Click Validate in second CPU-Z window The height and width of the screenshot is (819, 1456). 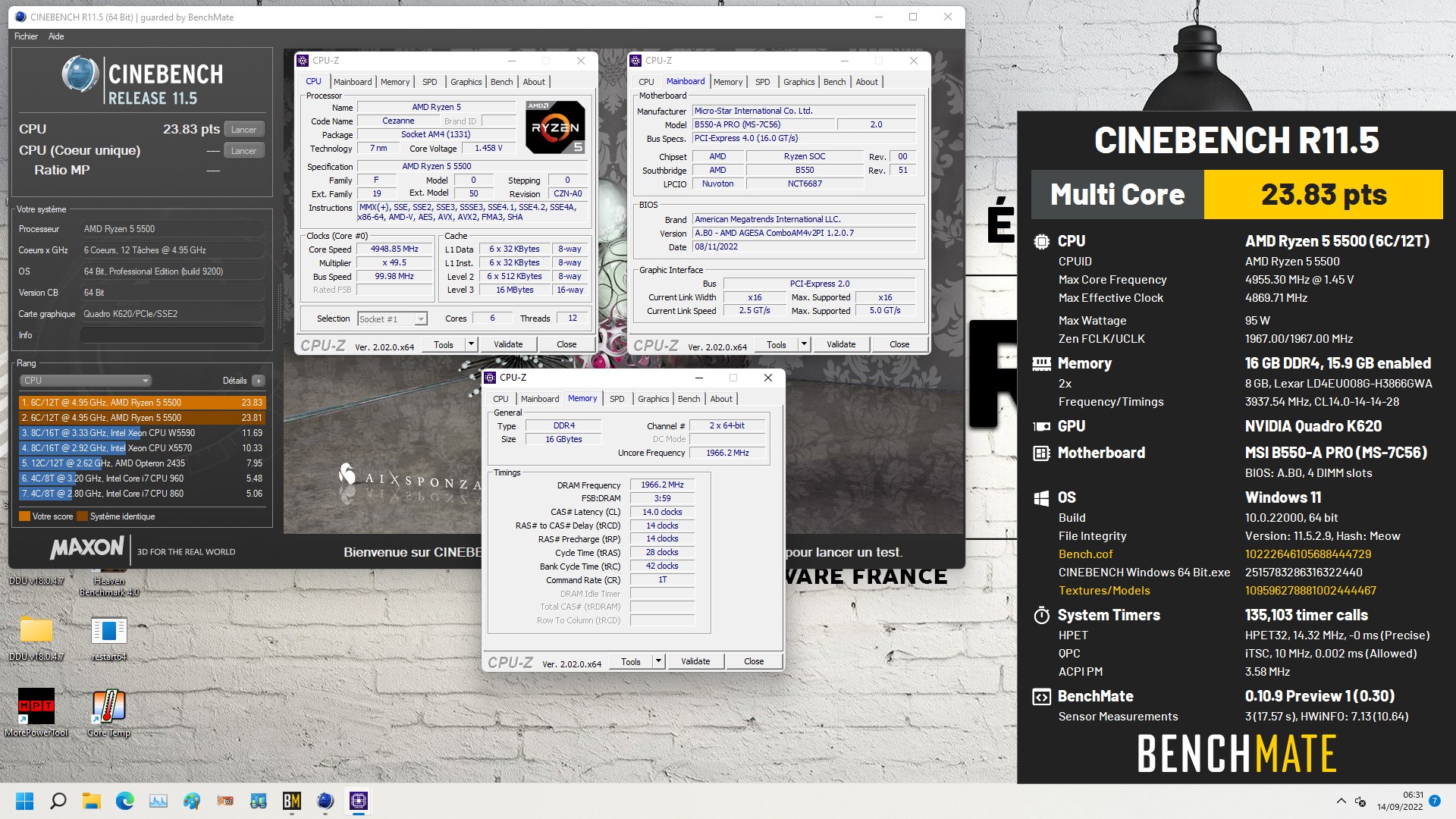(841, 344)
